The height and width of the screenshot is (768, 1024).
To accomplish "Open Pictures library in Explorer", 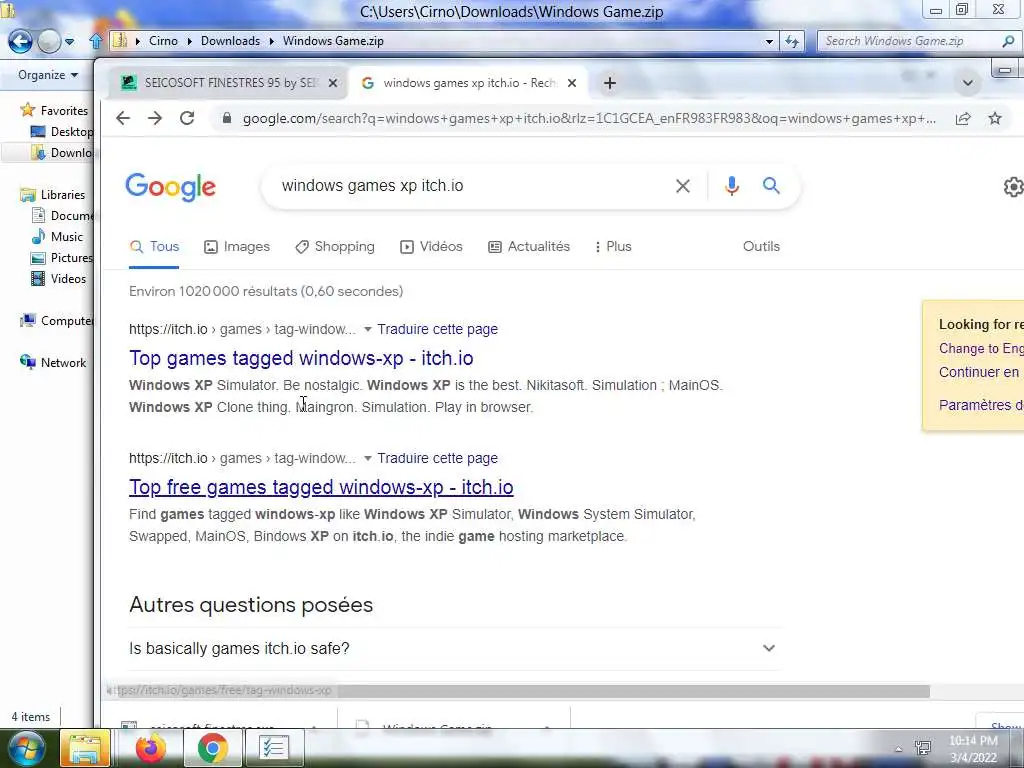I will coord(63,257).
